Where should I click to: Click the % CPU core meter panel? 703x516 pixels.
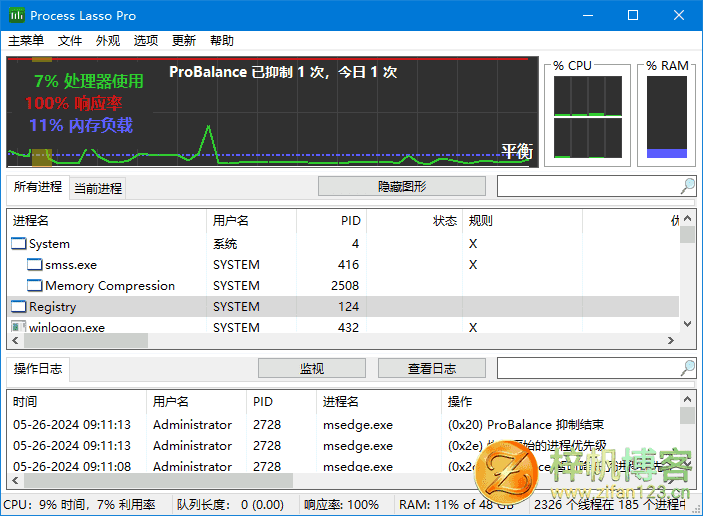pyautogui.click(x=588, y=117)
